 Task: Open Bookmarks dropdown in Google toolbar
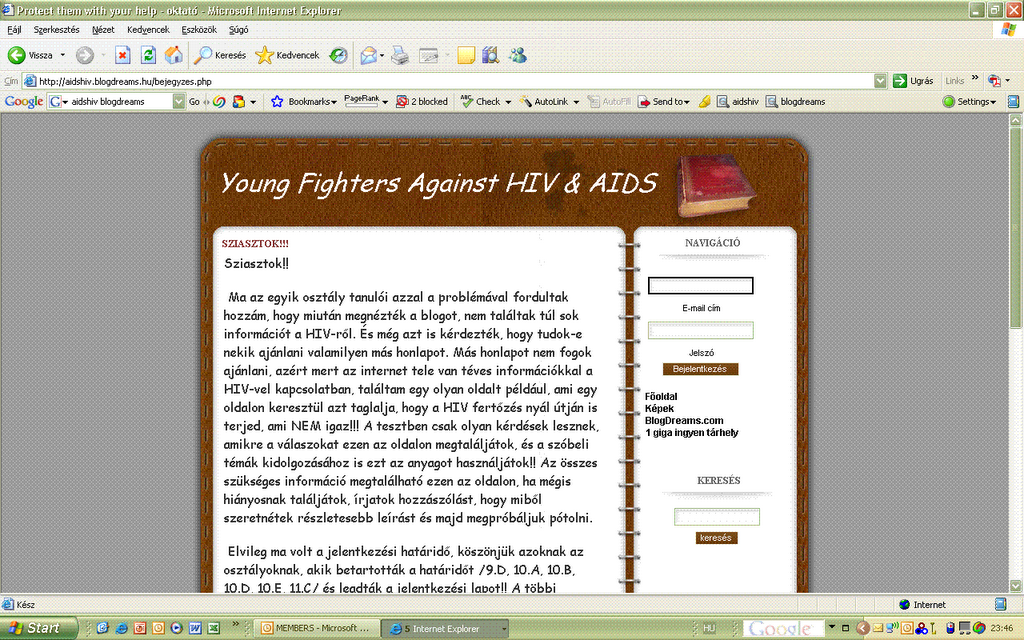(x=304, y=102)
